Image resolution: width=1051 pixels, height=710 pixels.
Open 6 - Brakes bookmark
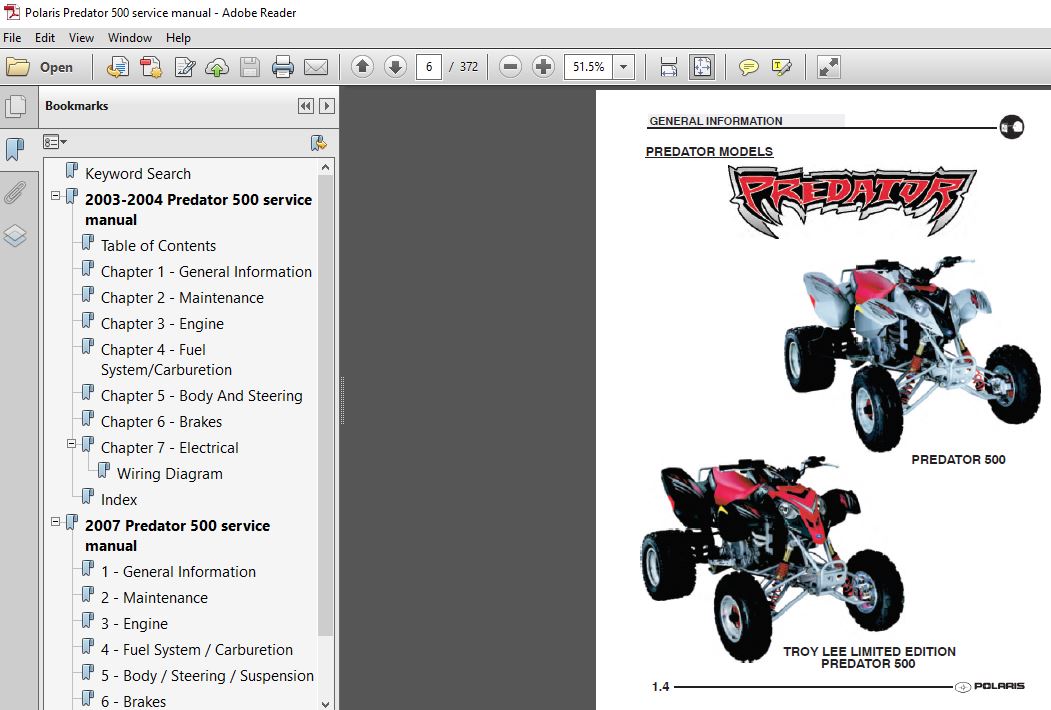click(133, 701)
